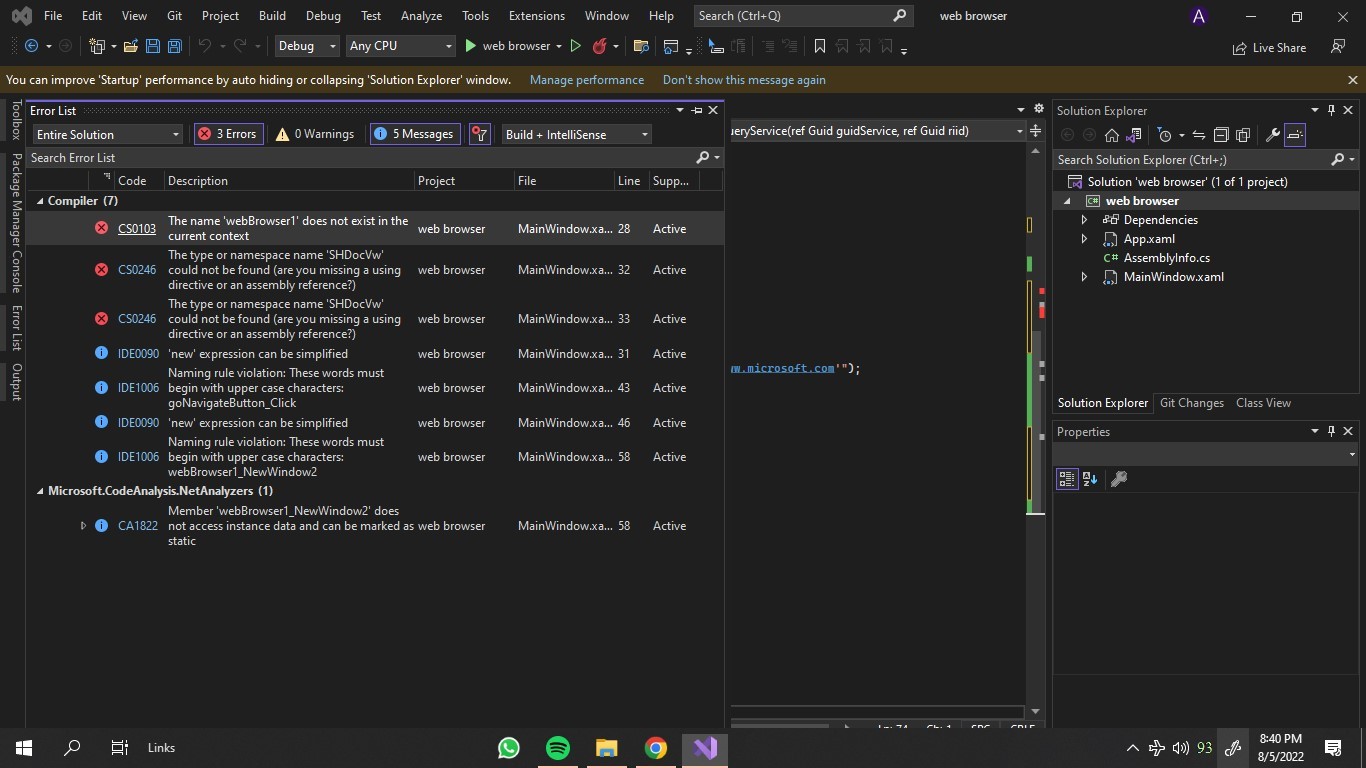Toggle the 0 Warnings filter button
The image size is (1366, 768).
coord(315,134)
